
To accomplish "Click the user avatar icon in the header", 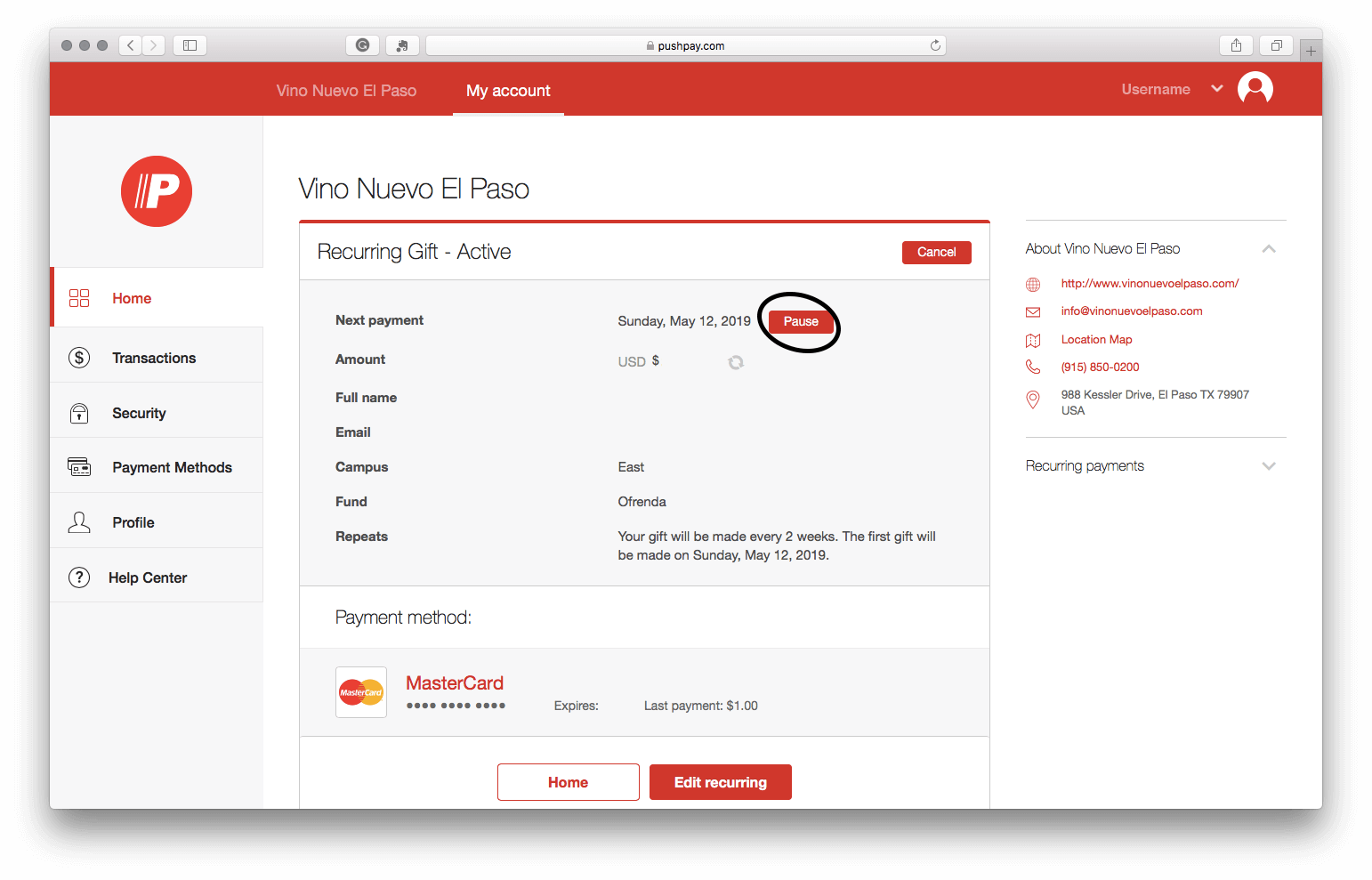I will 1255,89.
